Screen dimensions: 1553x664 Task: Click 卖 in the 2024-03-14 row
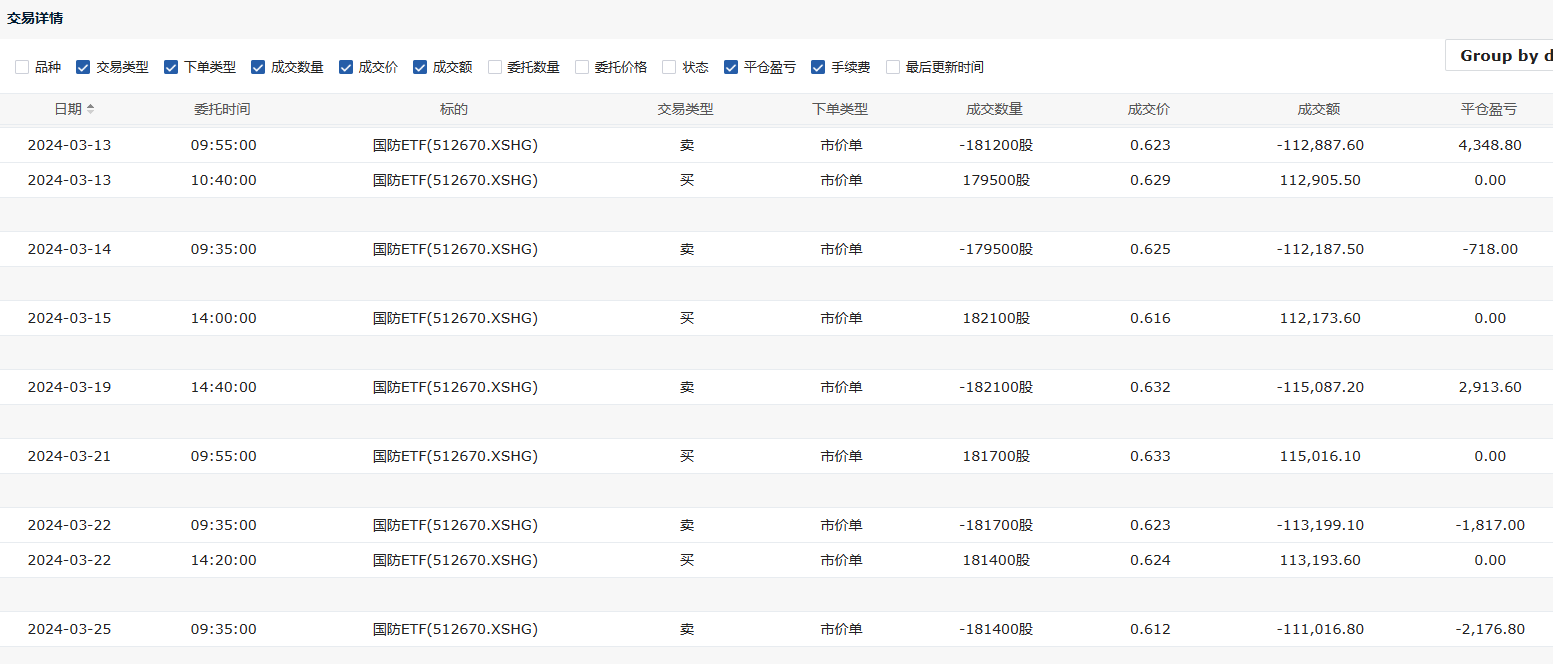[x=687, y=249]
